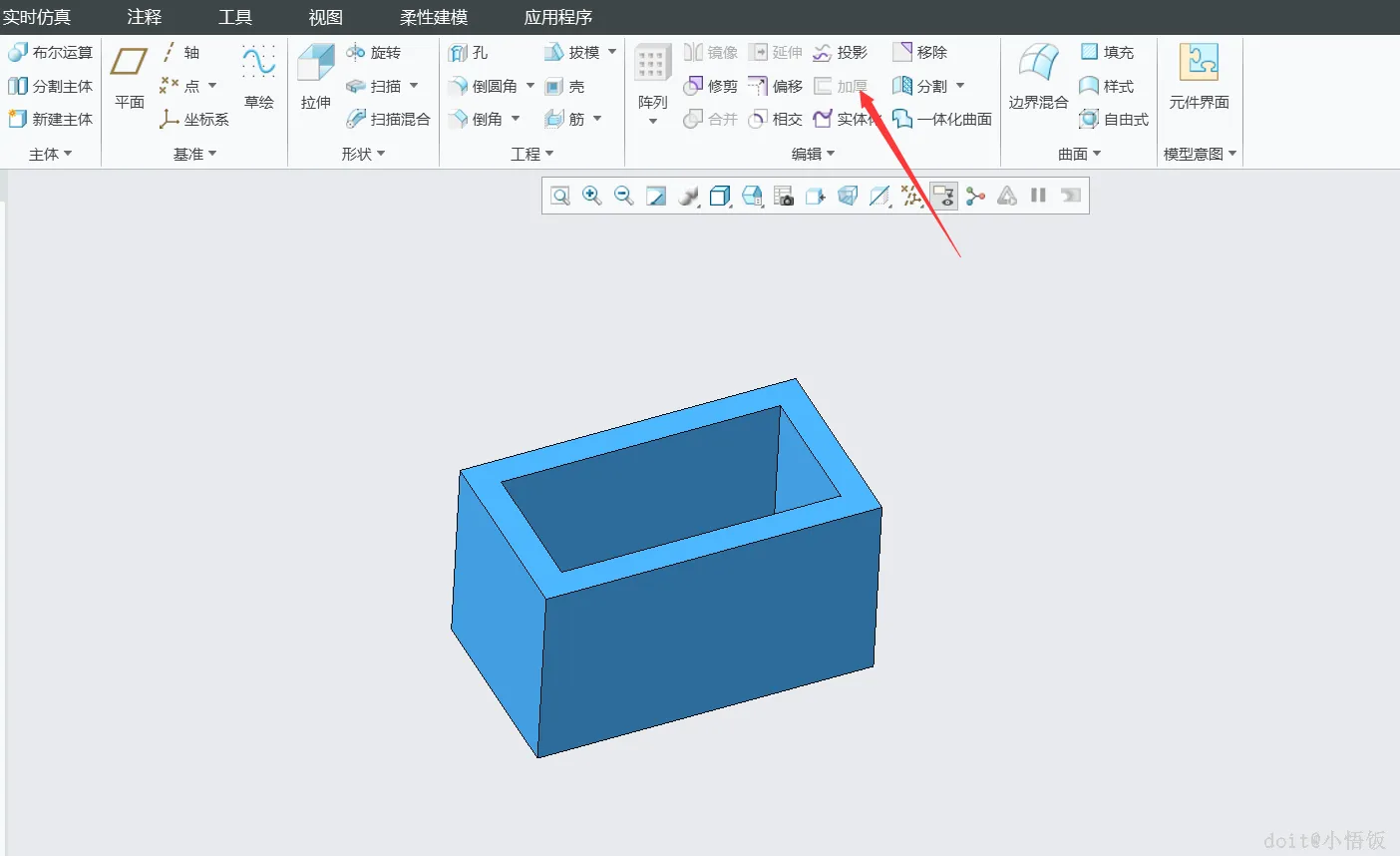Expand the 工程 group menu
The image size is (1400, 856).
pos(531,154)
